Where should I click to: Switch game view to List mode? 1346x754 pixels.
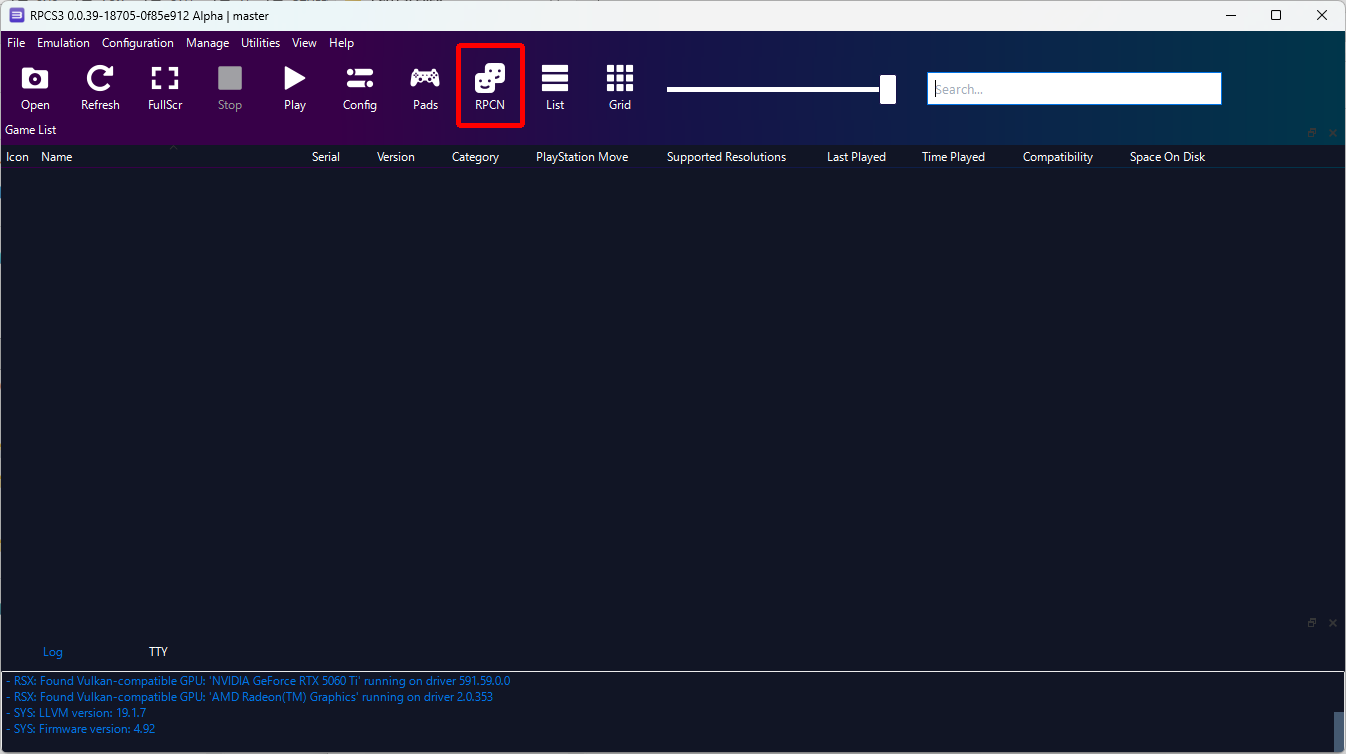555,88
